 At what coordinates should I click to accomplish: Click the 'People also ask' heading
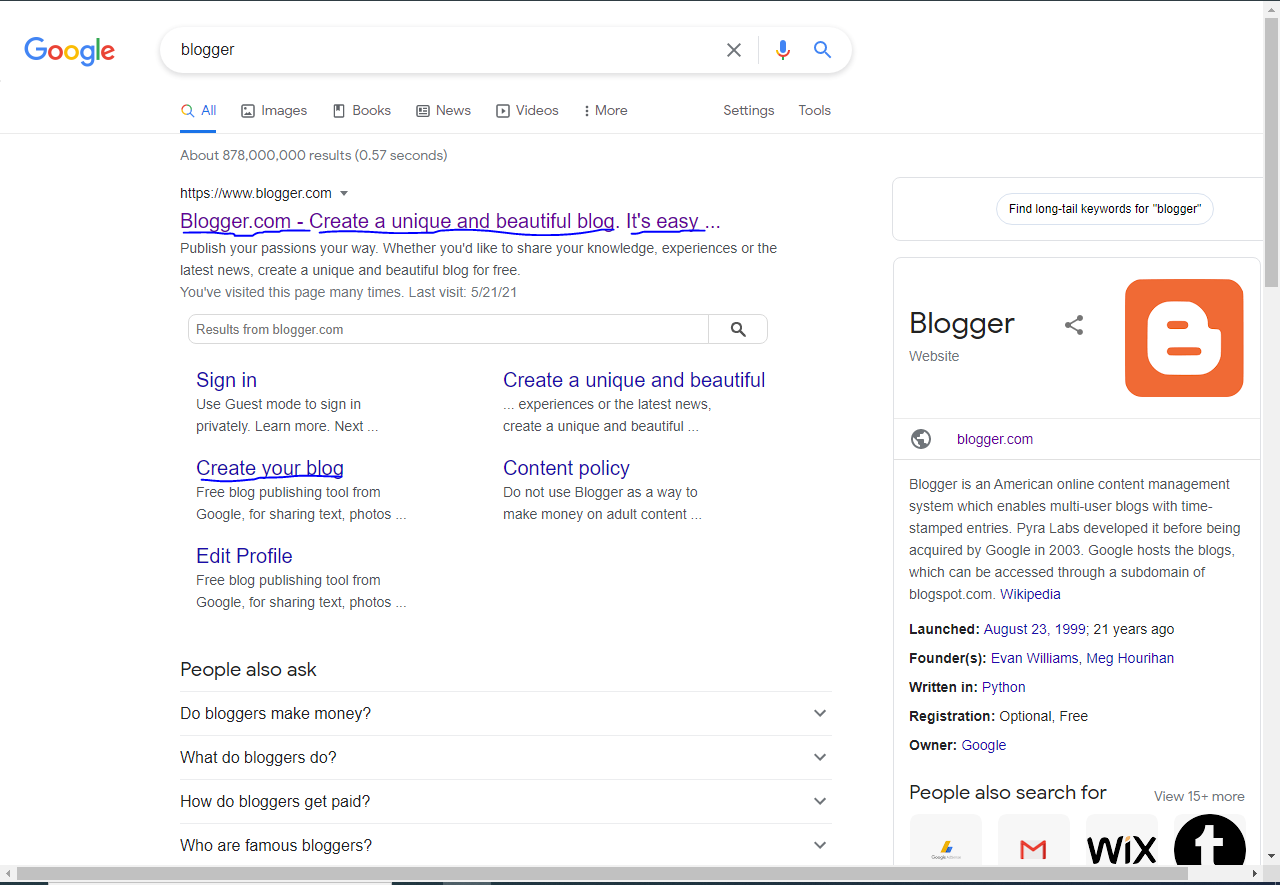[248, 670]
